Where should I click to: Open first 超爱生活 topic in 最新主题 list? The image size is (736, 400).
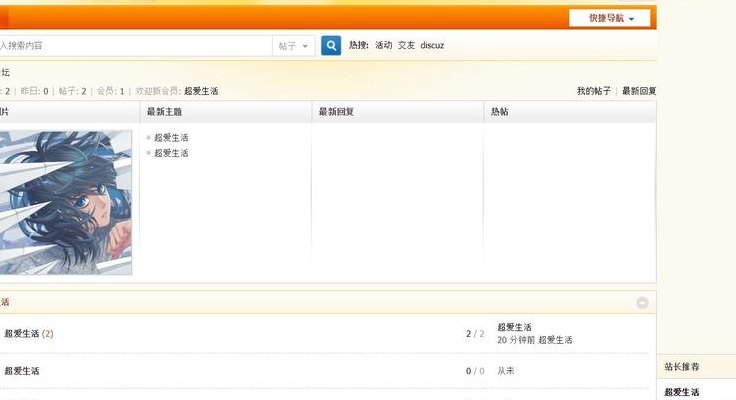pyautogui.click(x=171, y=138)
